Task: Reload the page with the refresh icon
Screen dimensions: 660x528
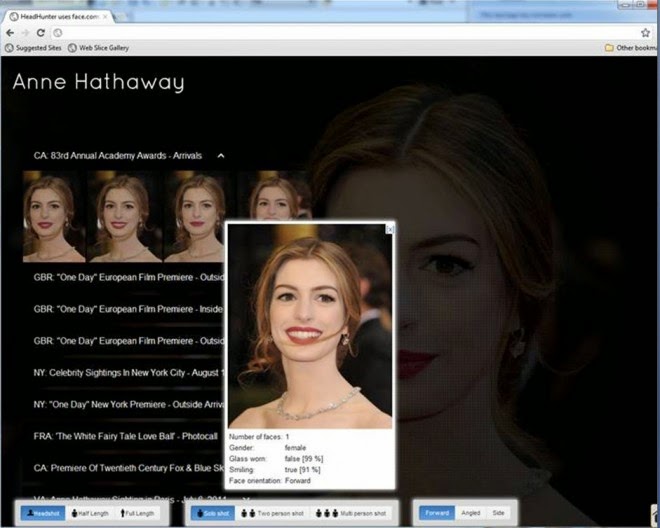Action: click(41, 33)
